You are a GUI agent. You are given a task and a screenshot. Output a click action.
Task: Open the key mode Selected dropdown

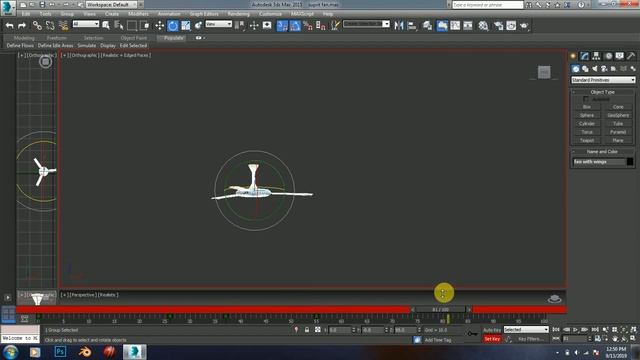526,329
